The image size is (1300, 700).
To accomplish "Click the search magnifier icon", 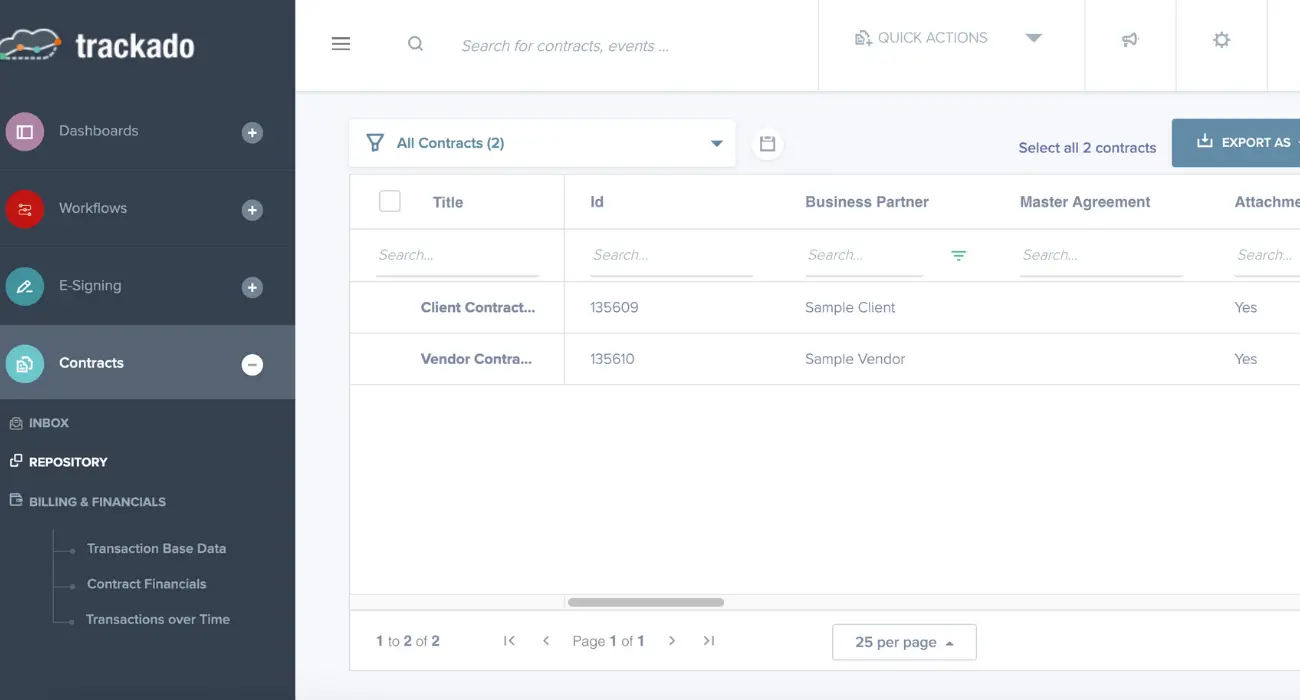I will [x=415, y=44].
